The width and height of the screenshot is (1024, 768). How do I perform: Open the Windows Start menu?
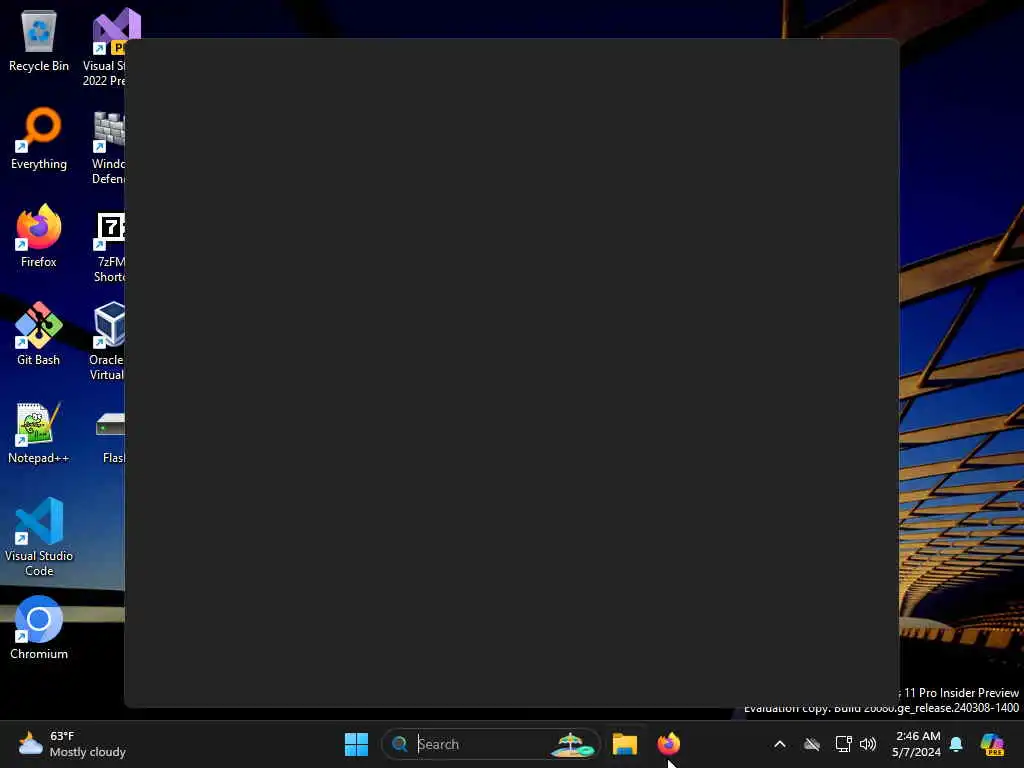pyautogui.click(x=356, y=744)
